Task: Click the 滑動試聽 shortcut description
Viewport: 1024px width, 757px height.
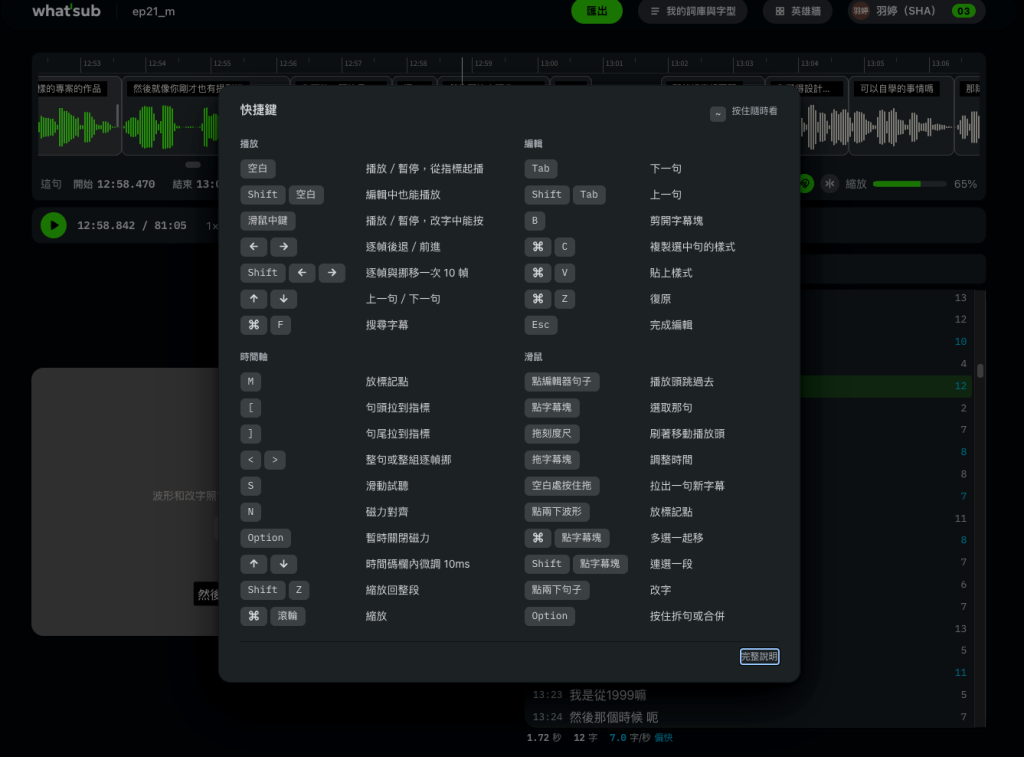Action: tap(387, 486)
